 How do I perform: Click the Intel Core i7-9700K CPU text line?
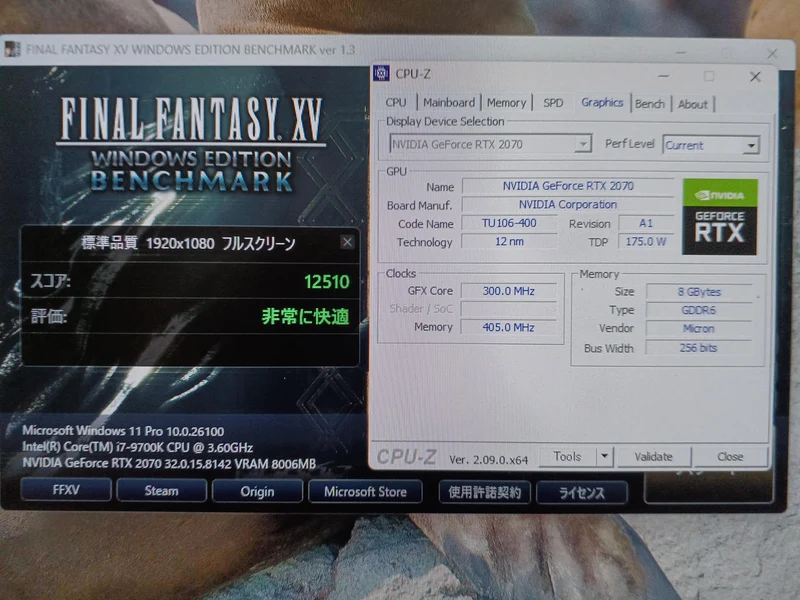click(138, 447)
